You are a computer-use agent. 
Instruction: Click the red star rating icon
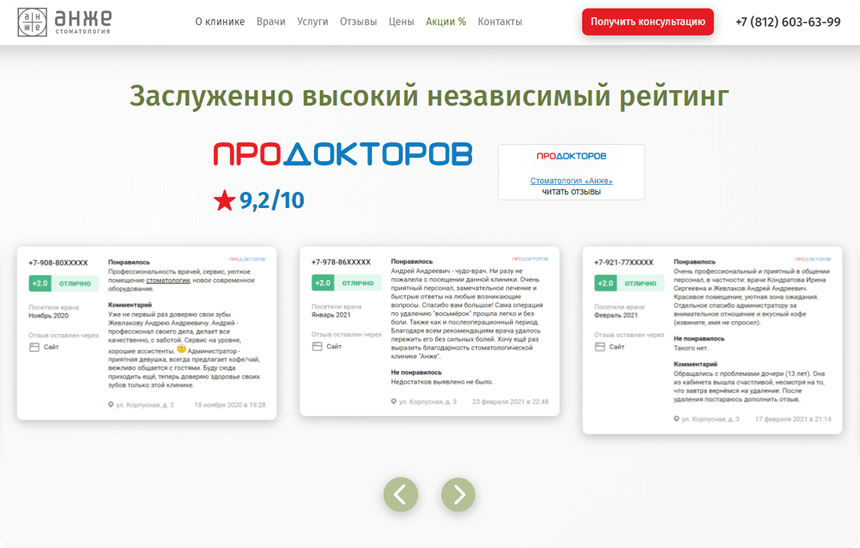coord(224,200)
